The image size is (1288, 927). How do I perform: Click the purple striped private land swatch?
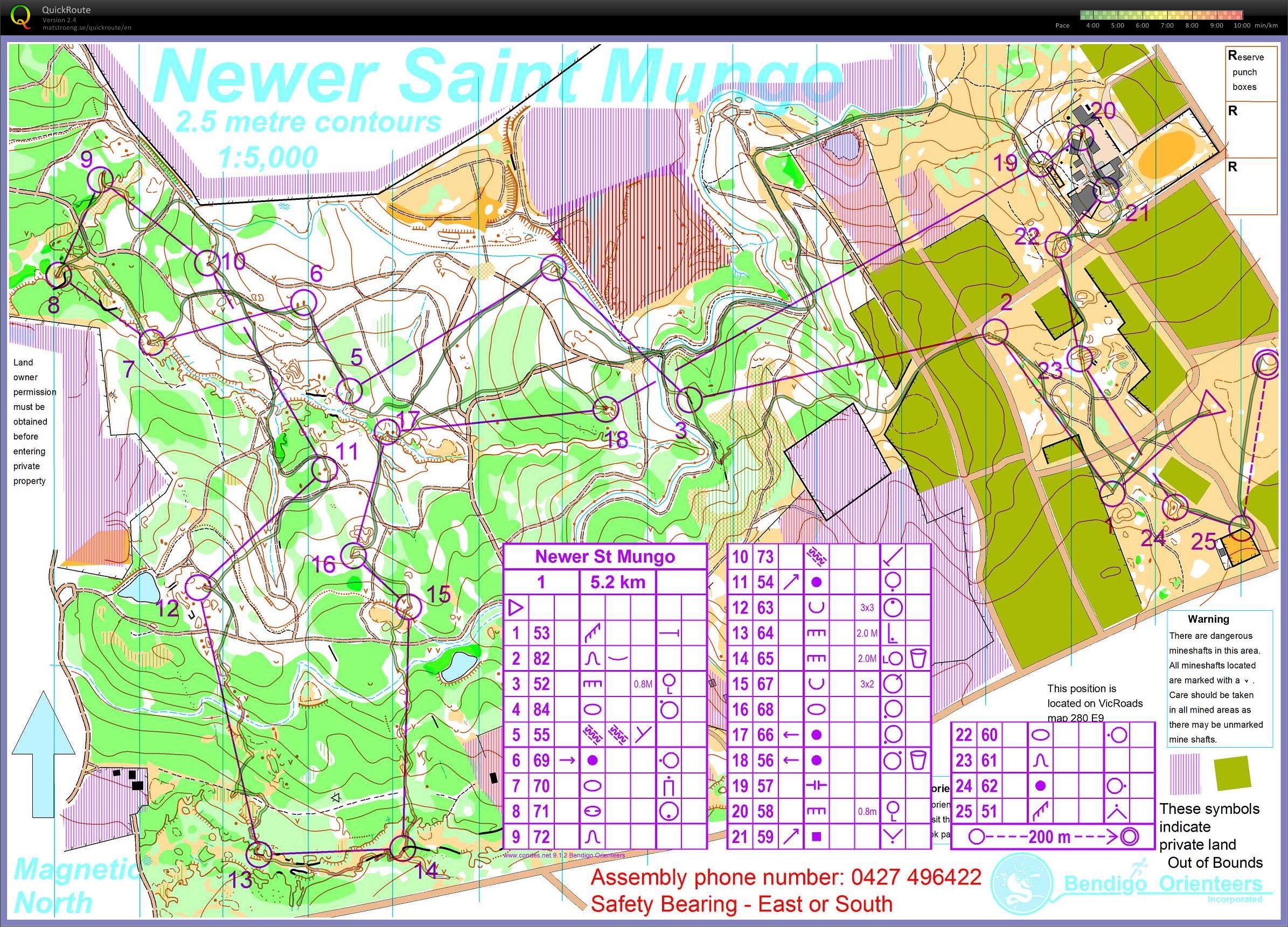(x=1185, y=773)
